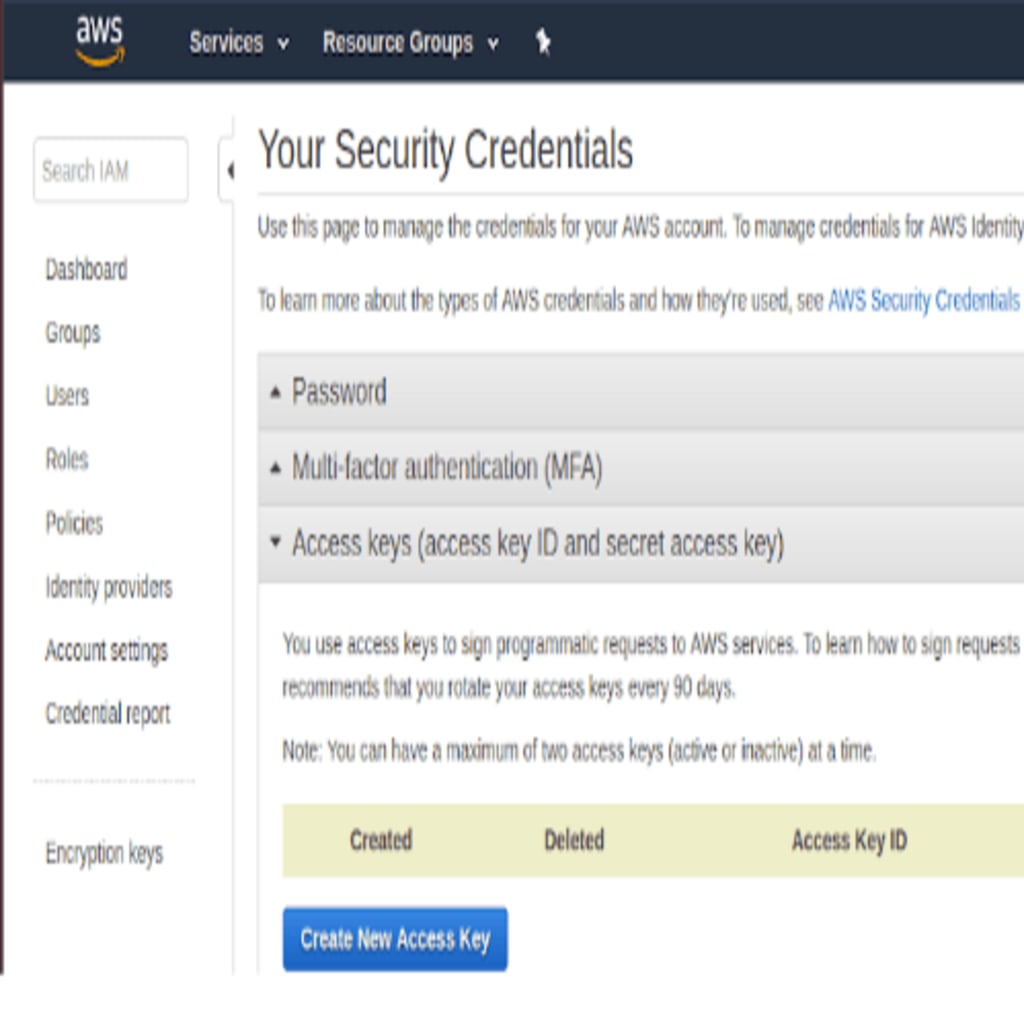Open the Services dropdown menu
The height and width of the screenshot is (1024, 1024).
coord(239,42)
